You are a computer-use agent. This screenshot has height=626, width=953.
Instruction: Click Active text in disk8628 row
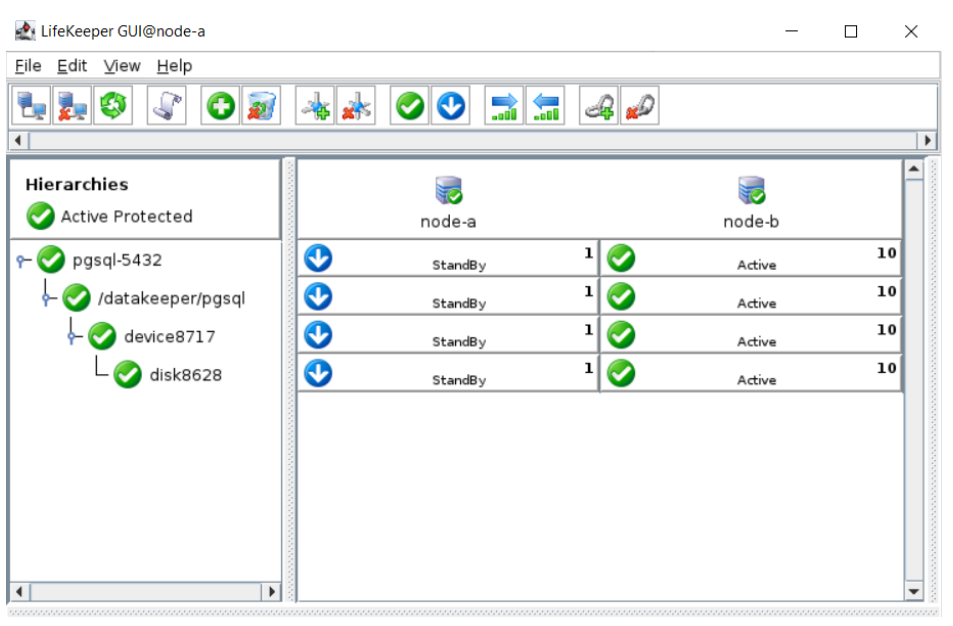click(x=757, y=380)
